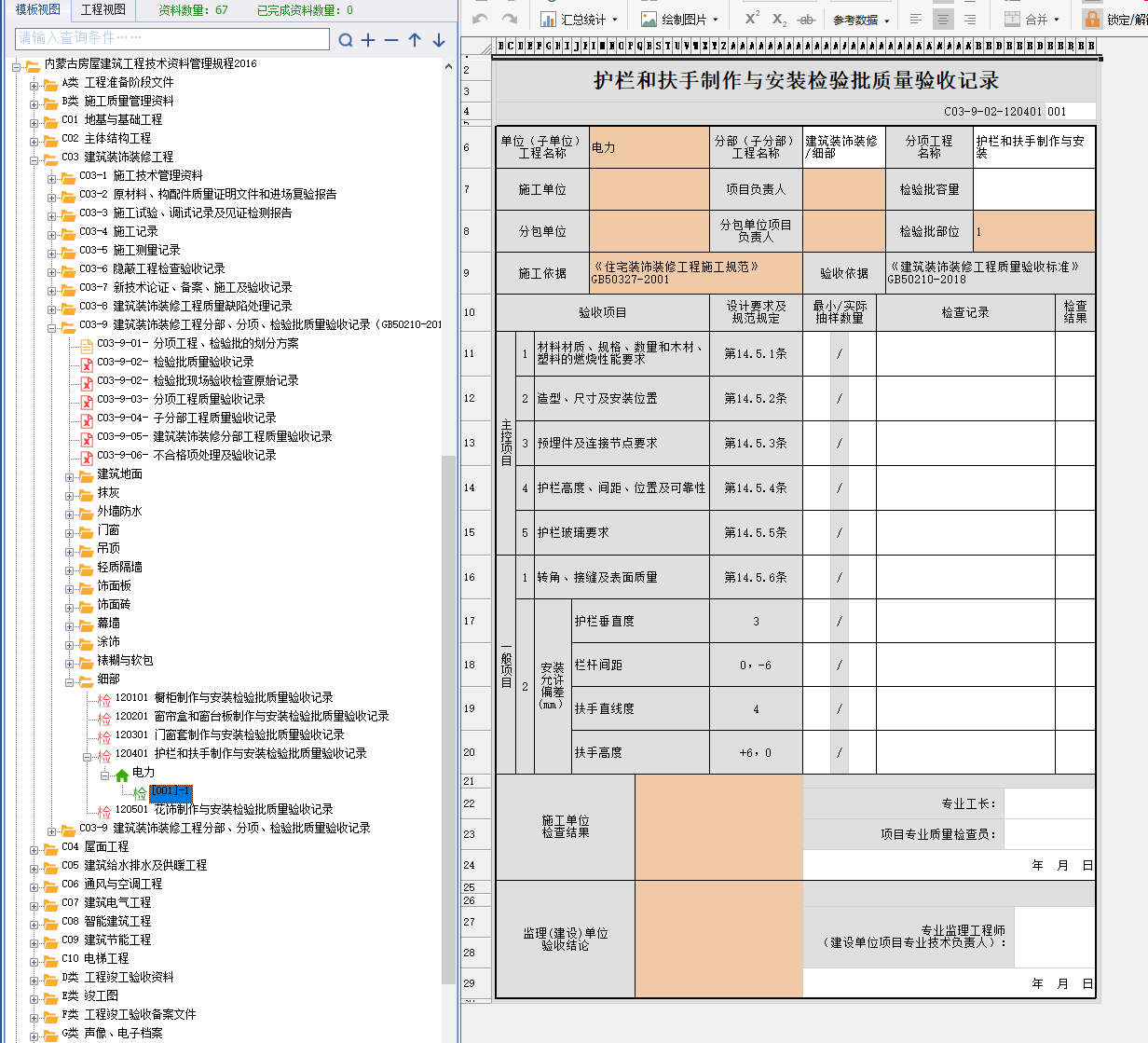Select C03-9-06 不合格项处理及验收记录
This screenshot has width=1148, height=1043.
(186, 455)
